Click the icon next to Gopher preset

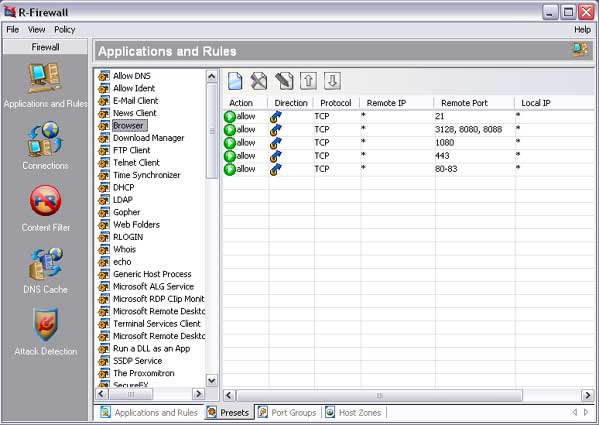tap(104, 212)
